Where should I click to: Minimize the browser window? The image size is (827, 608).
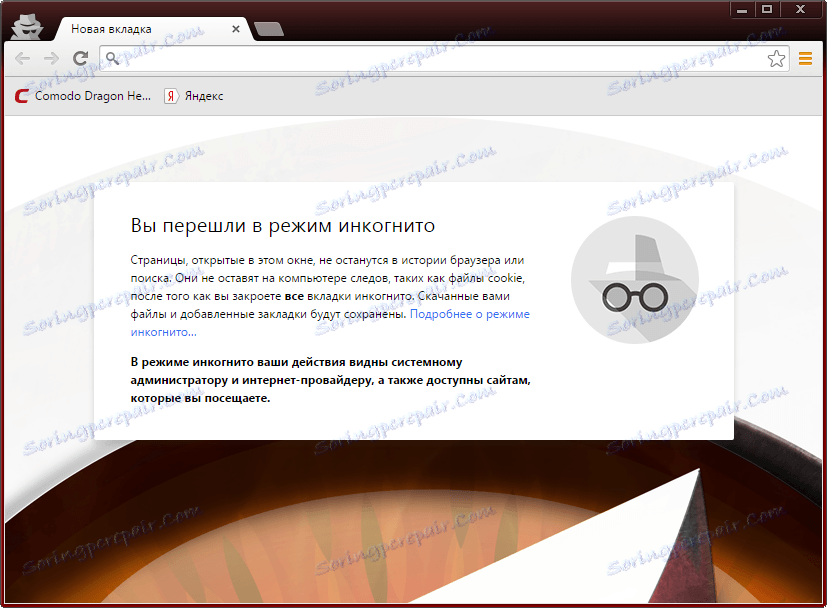[x=740, y=10]
